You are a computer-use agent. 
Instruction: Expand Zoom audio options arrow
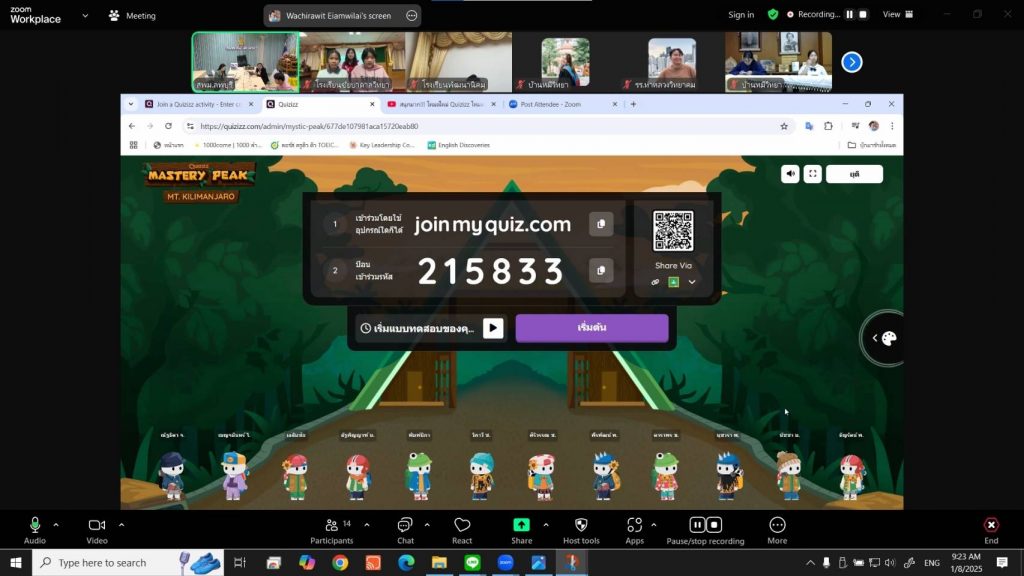56,524
